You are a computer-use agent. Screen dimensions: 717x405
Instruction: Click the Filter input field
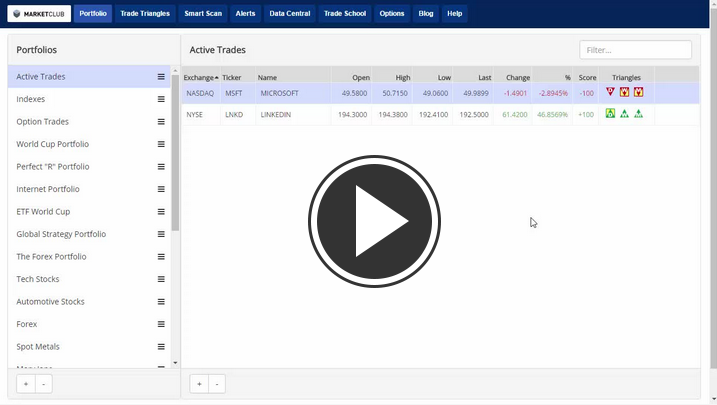[635, 50]
